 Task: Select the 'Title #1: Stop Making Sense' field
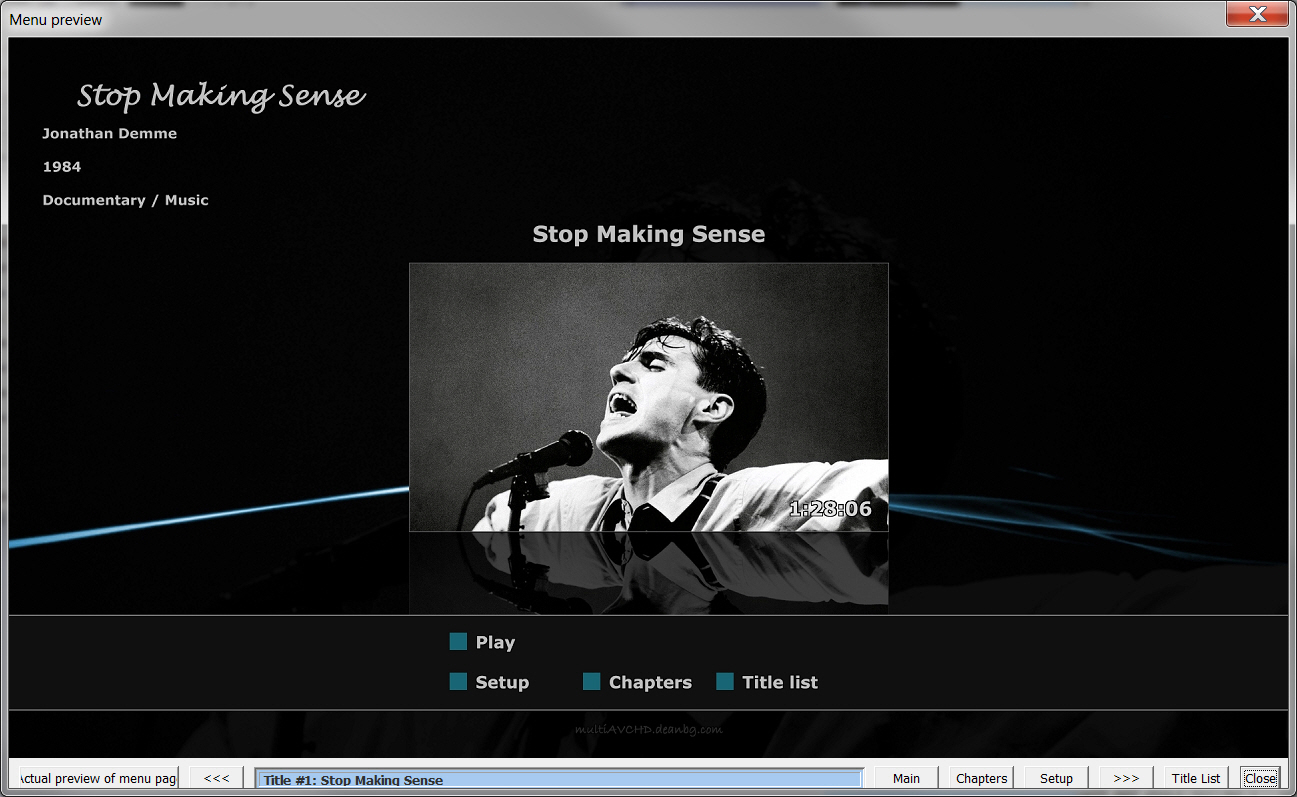coord(559,779)
